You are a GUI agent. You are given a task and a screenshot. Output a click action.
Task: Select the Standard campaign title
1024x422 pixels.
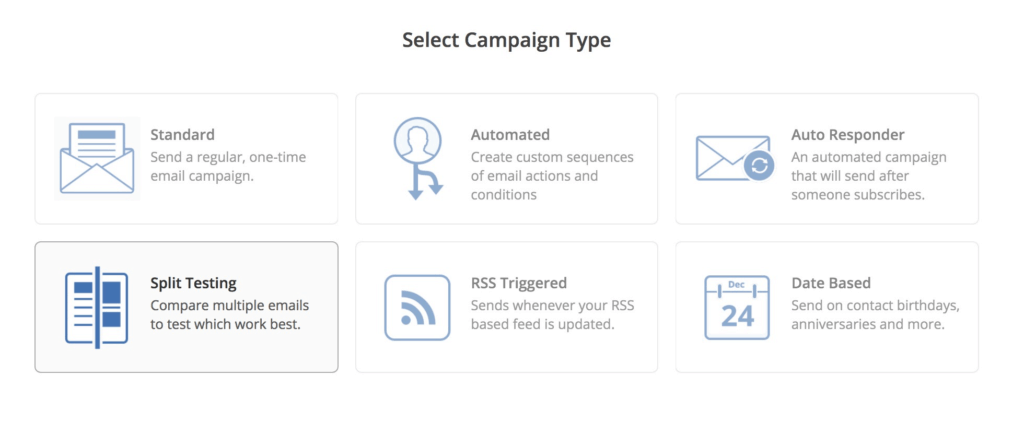[x=182, y=135]
